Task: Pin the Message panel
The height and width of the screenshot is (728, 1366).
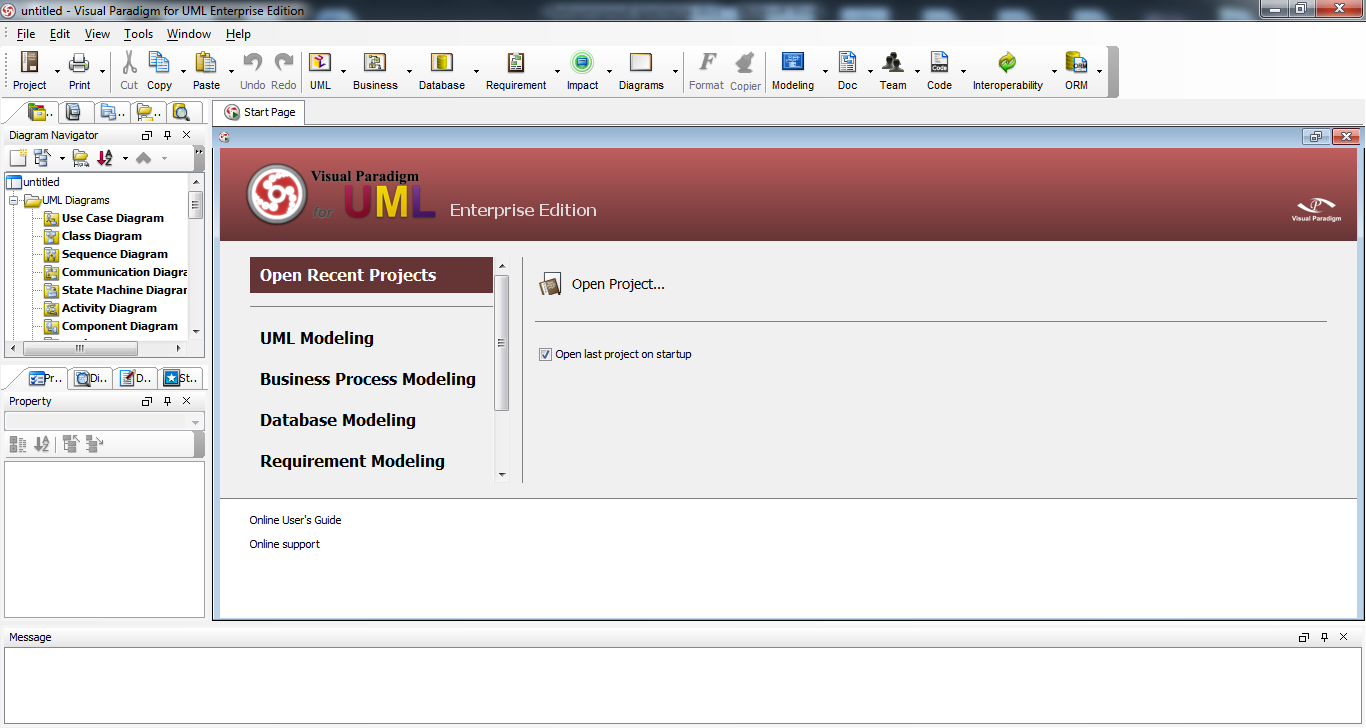Action: pos(1324,637)
